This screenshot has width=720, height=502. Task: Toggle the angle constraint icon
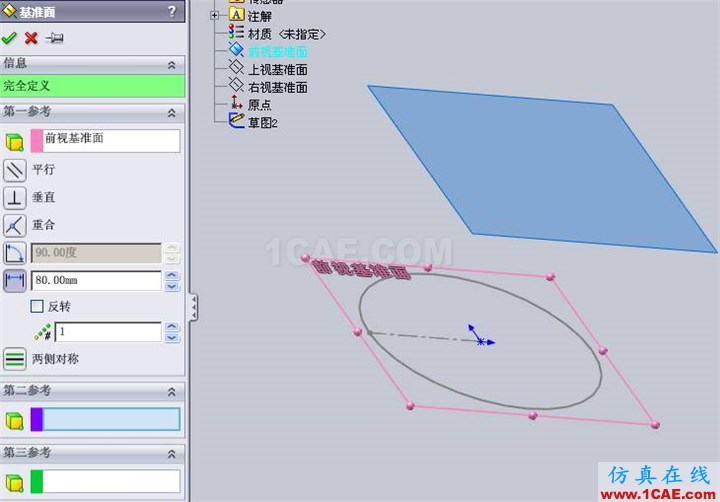pos(15,253)
